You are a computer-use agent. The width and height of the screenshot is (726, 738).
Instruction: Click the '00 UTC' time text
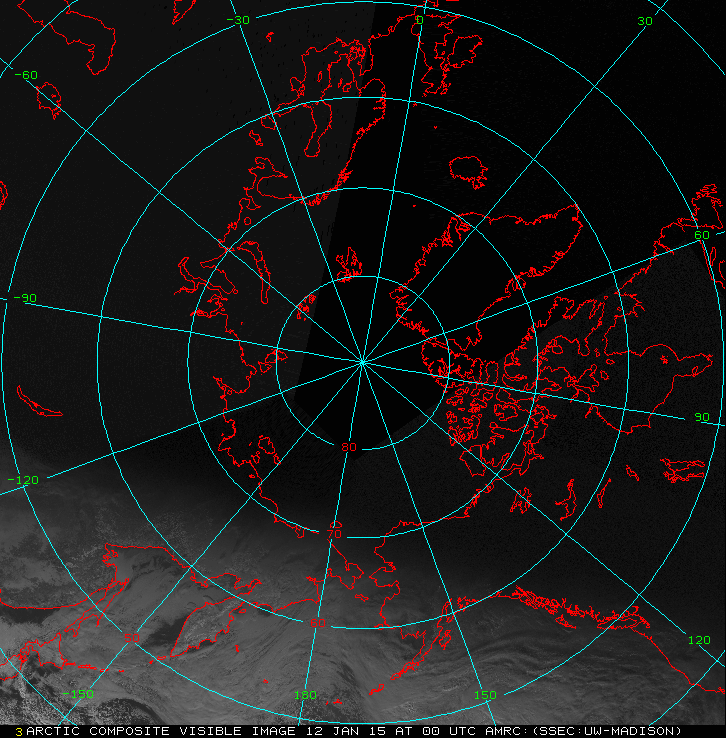click(x=449, y=731)
